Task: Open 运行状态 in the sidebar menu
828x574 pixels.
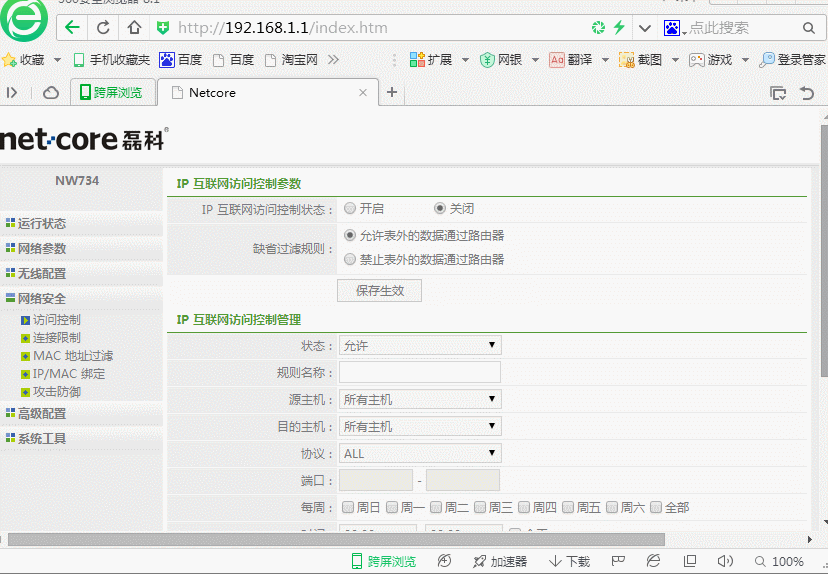Action: [42, 224]
